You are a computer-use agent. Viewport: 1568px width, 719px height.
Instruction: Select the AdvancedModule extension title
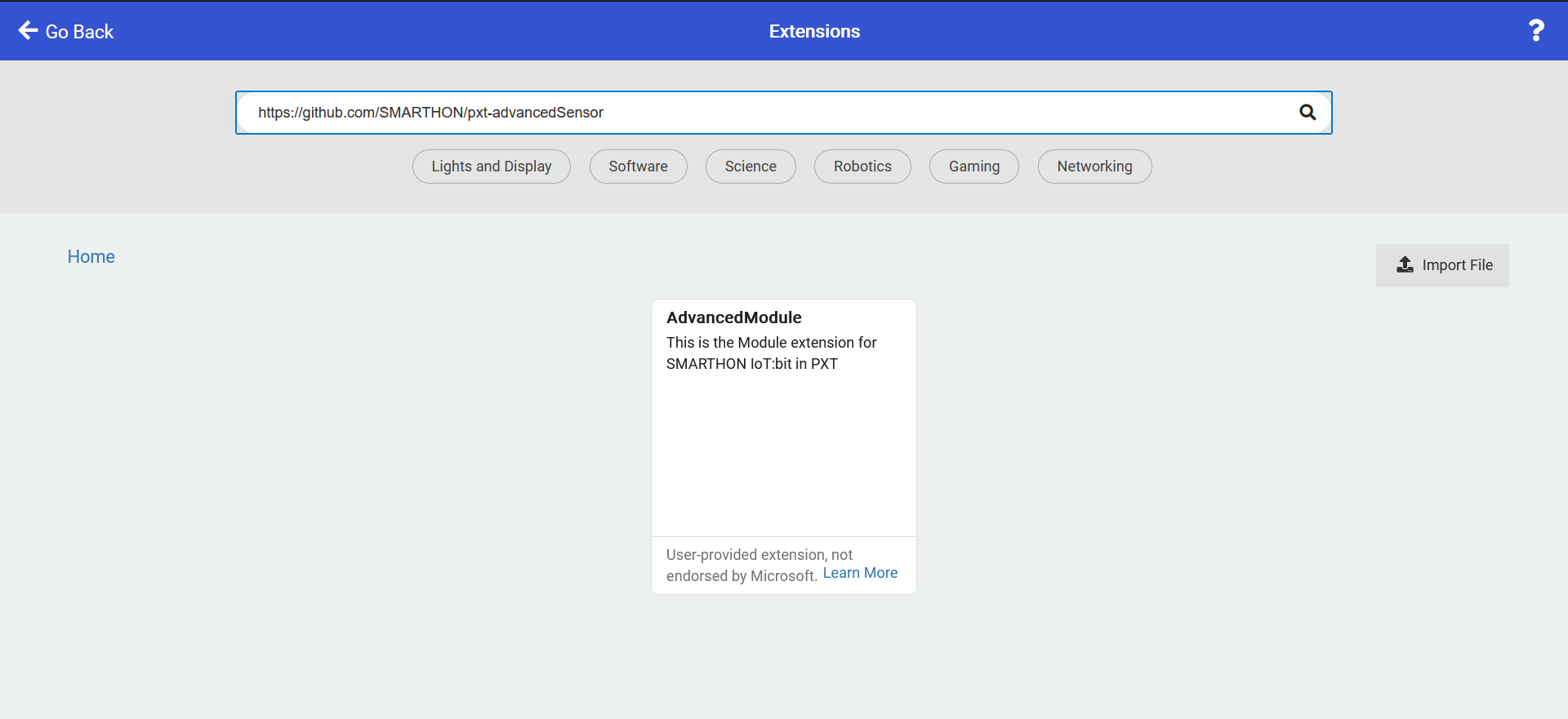click(x=733, y=317)
